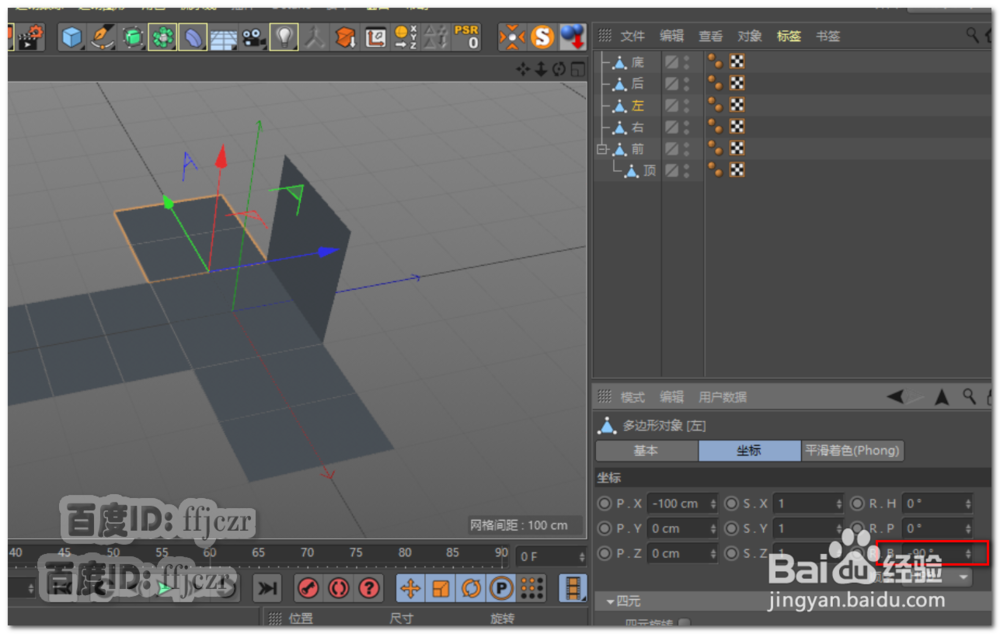
Task: Click the autokeying red circle button
Action: click(x=339, y=588)
